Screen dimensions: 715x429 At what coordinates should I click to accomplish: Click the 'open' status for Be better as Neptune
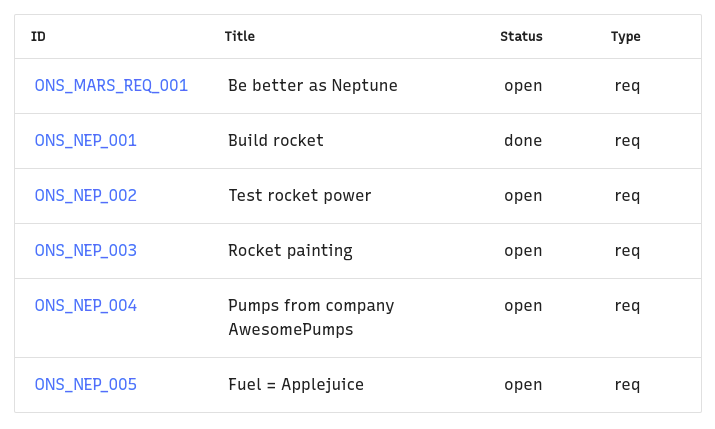(523, 86)
